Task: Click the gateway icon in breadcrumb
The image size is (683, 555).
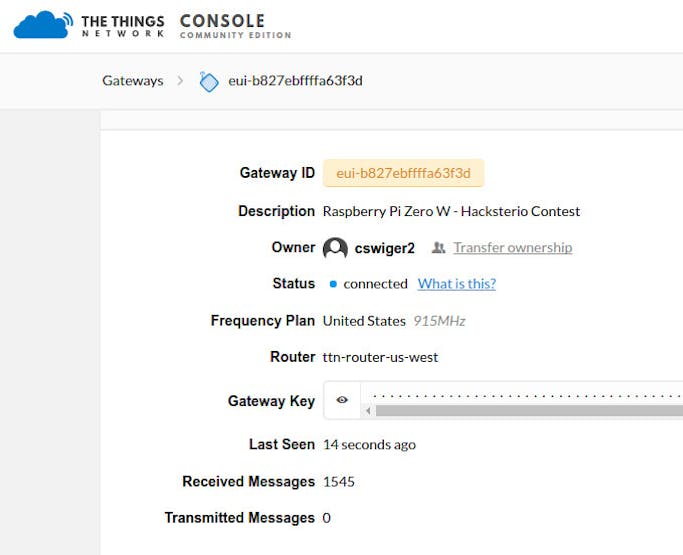Action: [209, 82]
